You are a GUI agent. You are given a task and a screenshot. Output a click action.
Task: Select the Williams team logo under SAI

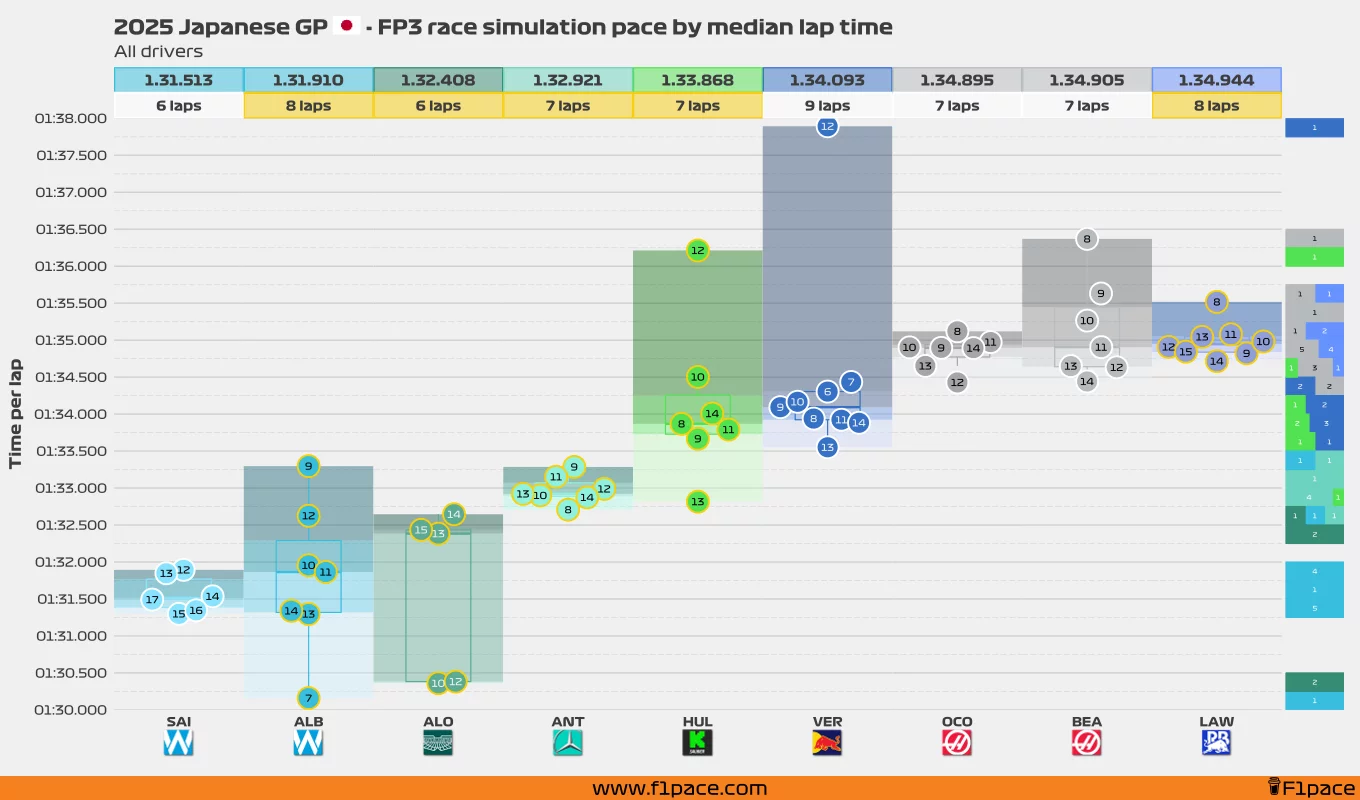pos(178,740)
